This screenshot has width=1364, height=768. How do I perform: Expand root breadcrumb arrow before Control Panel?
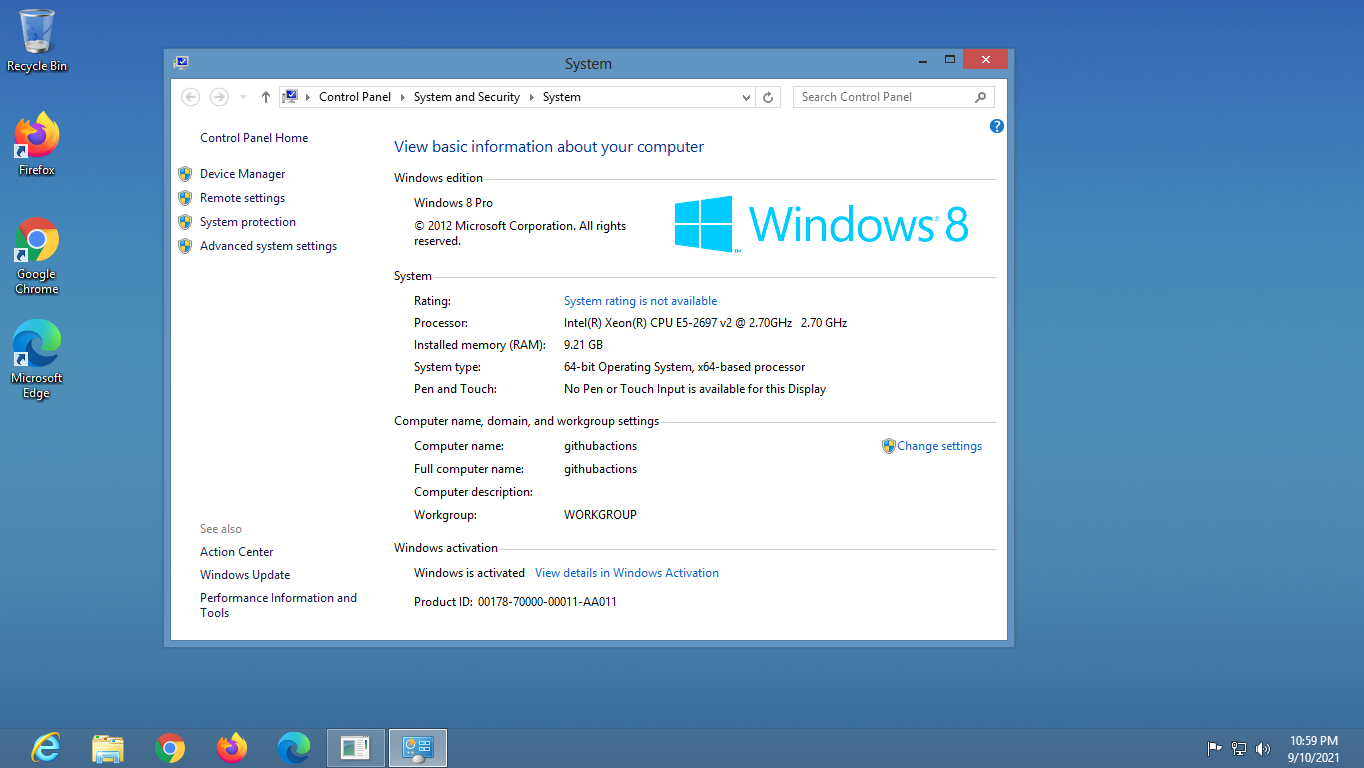click(308, 97)
